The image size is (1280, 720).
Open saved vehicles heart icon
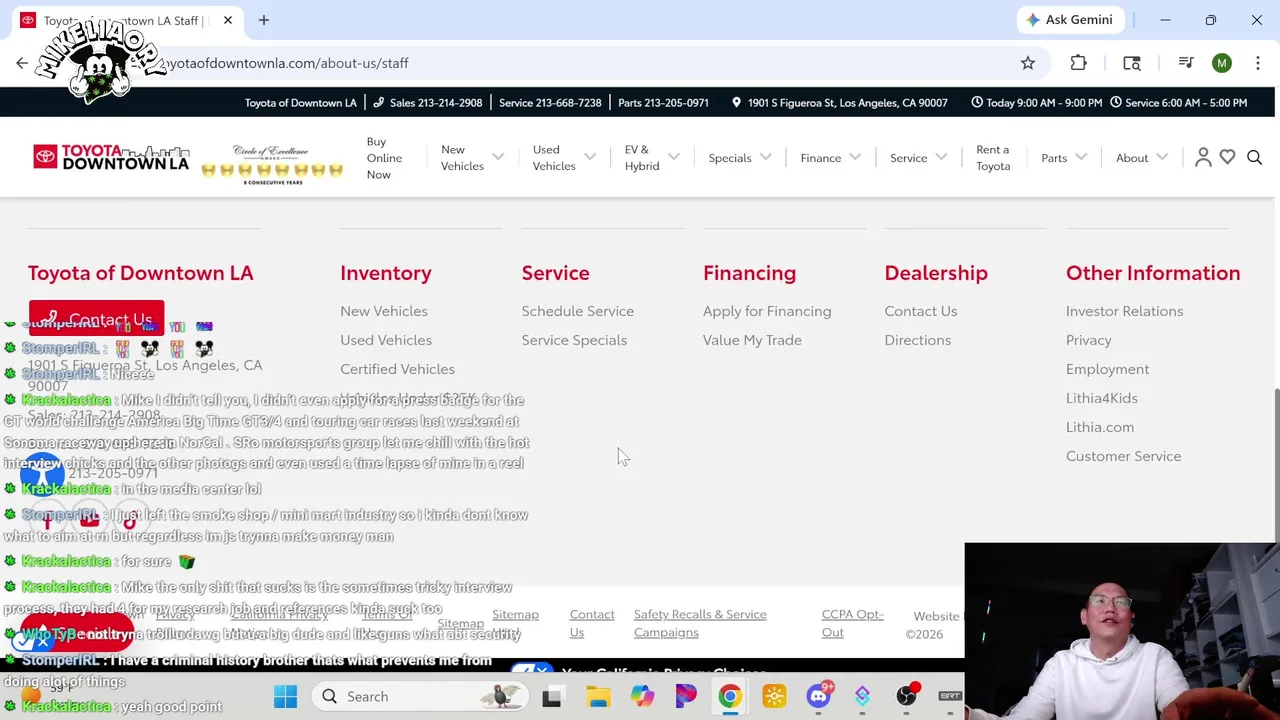click(x=1228, y=157)
